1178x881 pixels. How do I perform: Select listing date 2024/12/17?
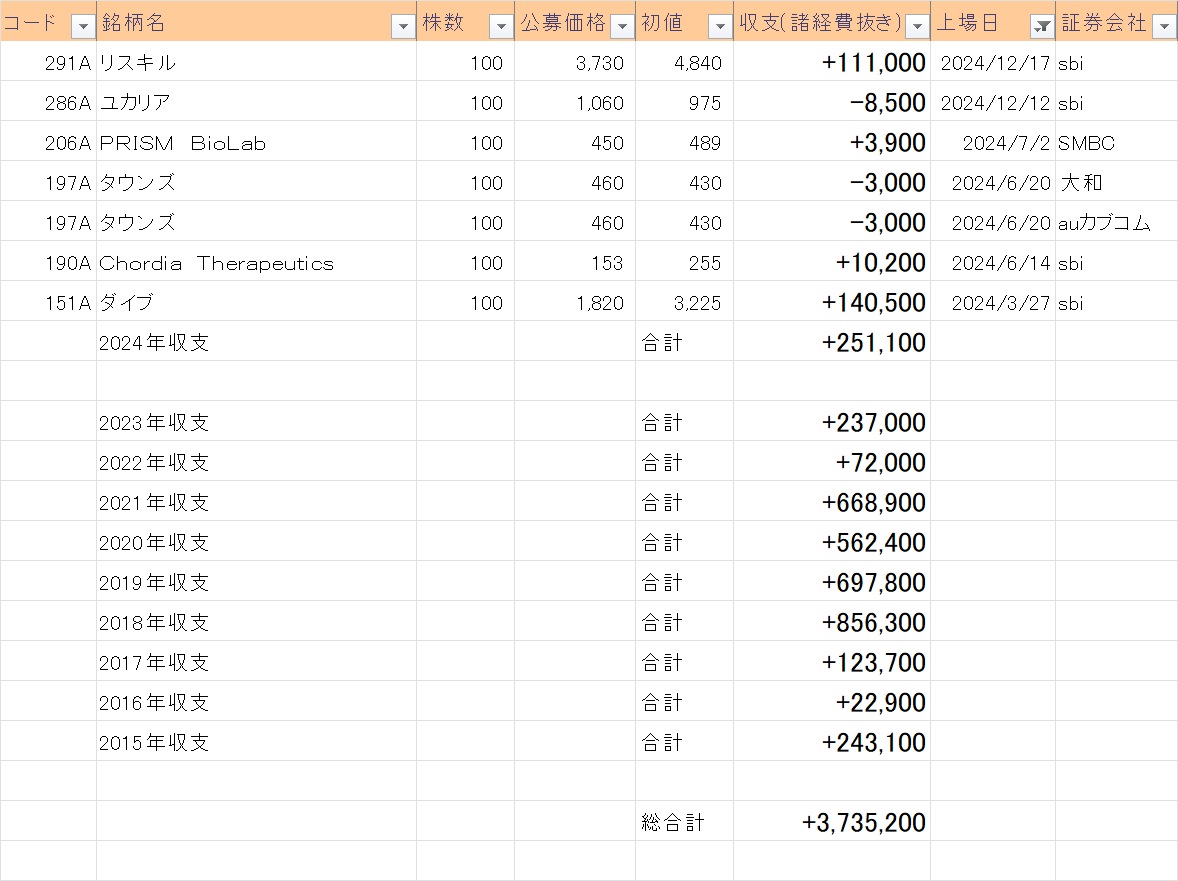[x=992, y=61]
